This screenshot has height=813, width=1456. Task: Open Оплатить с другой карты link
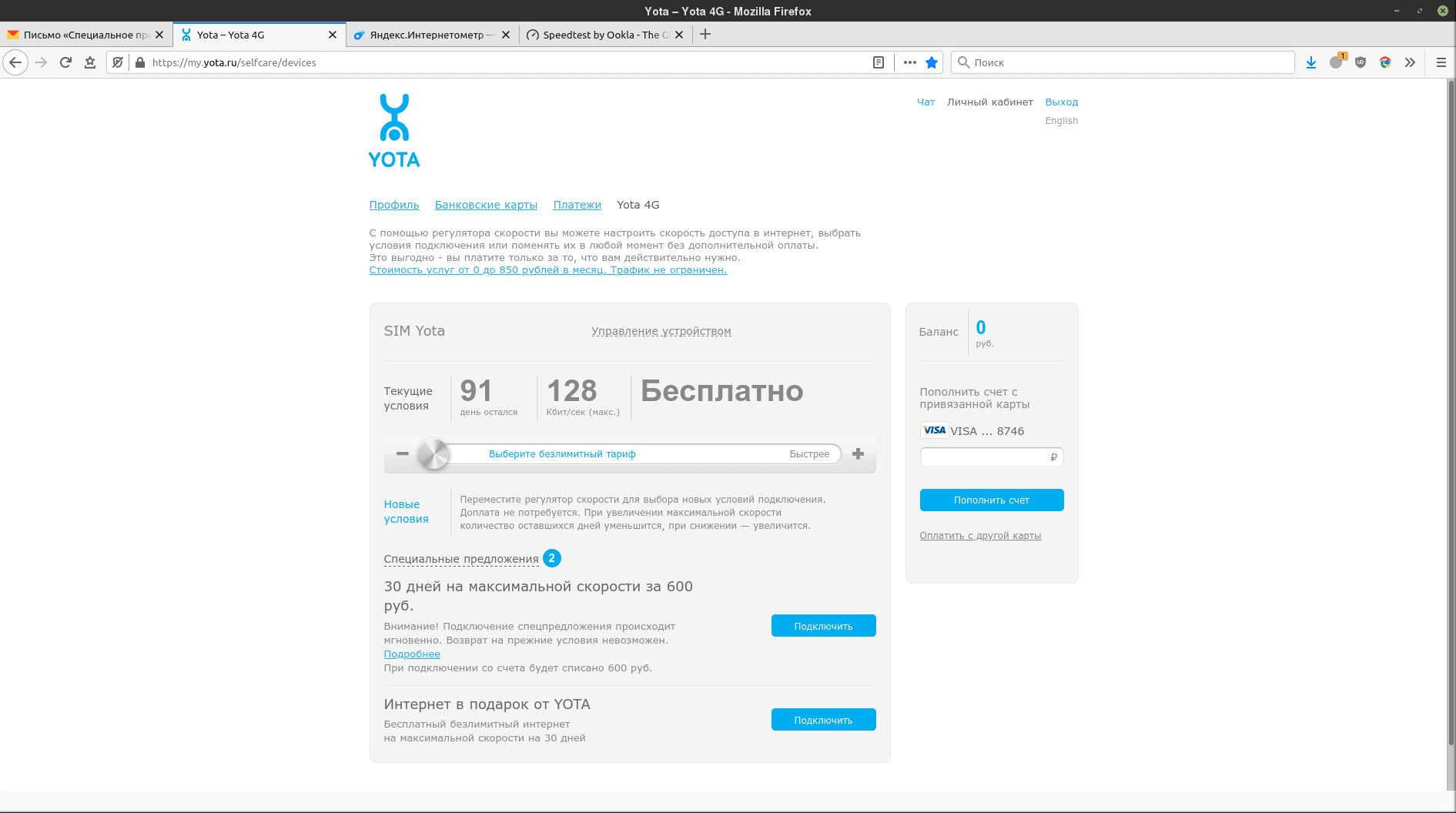[x=980, y=536]
